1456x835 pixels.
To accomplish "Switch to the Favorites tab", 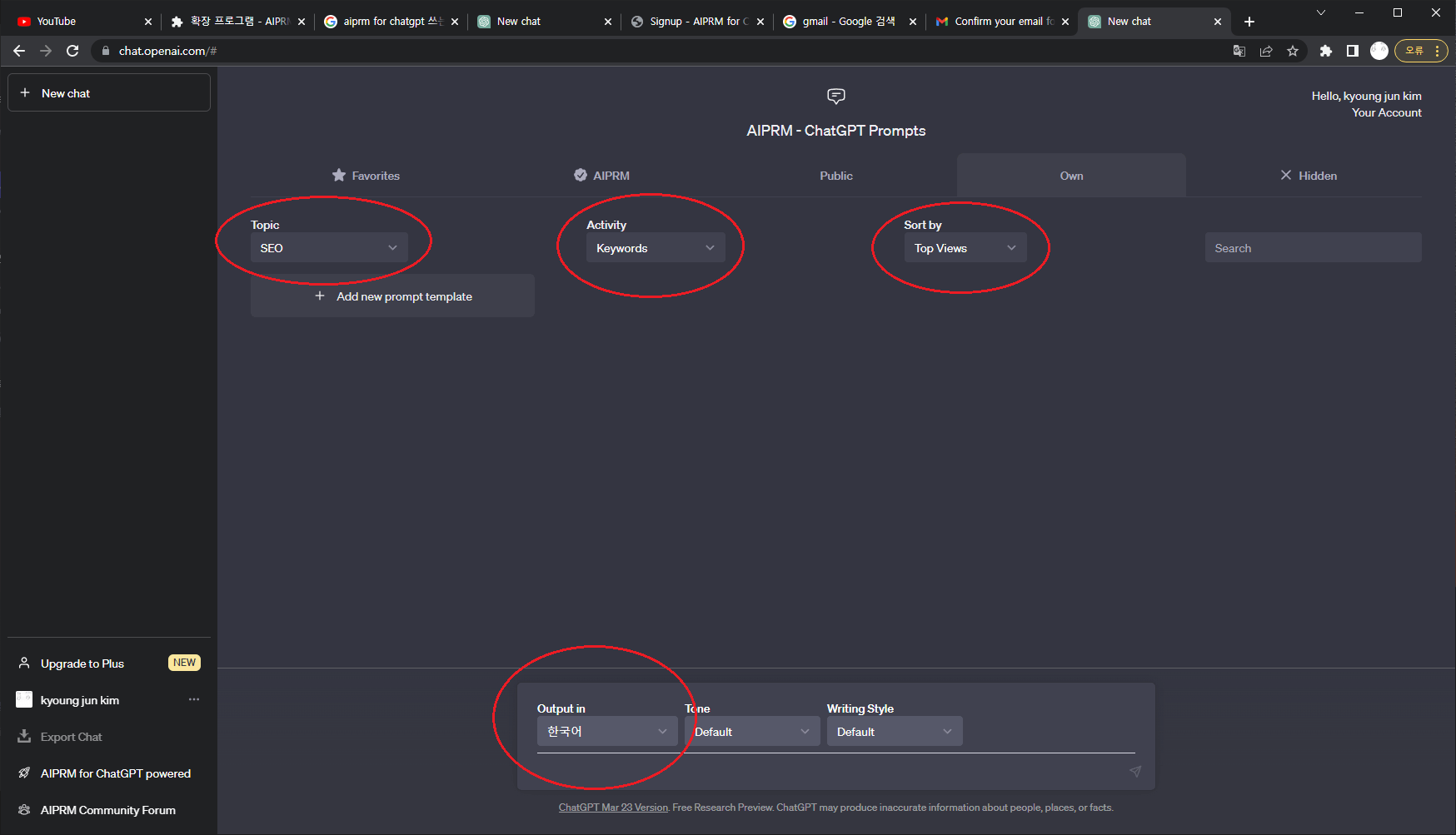I will [x=365, y=176].
